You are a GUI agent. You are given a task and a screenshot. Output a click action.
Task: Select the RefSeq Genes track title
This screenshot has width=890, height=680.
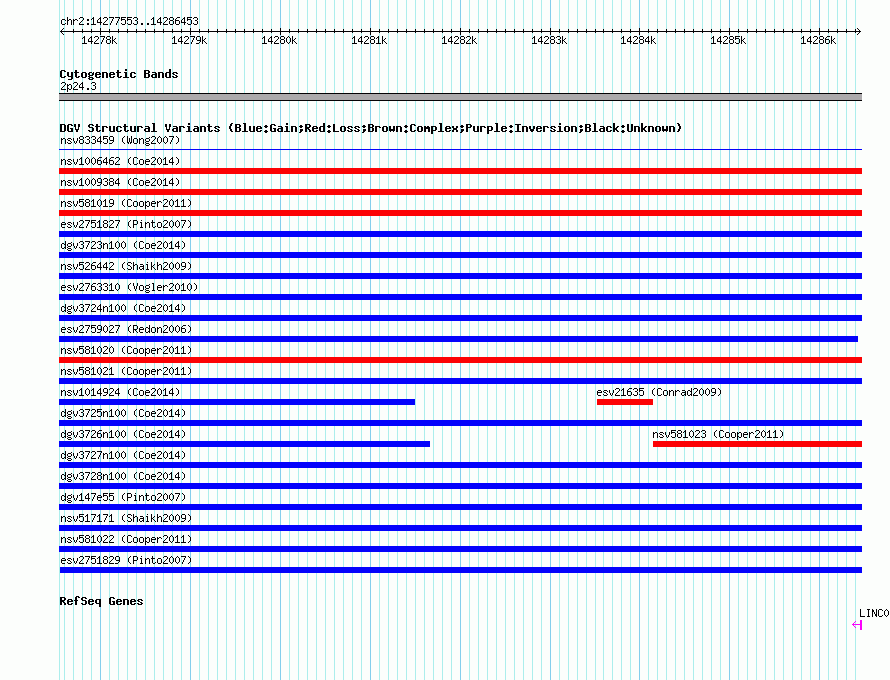click(x=101, y=601)
